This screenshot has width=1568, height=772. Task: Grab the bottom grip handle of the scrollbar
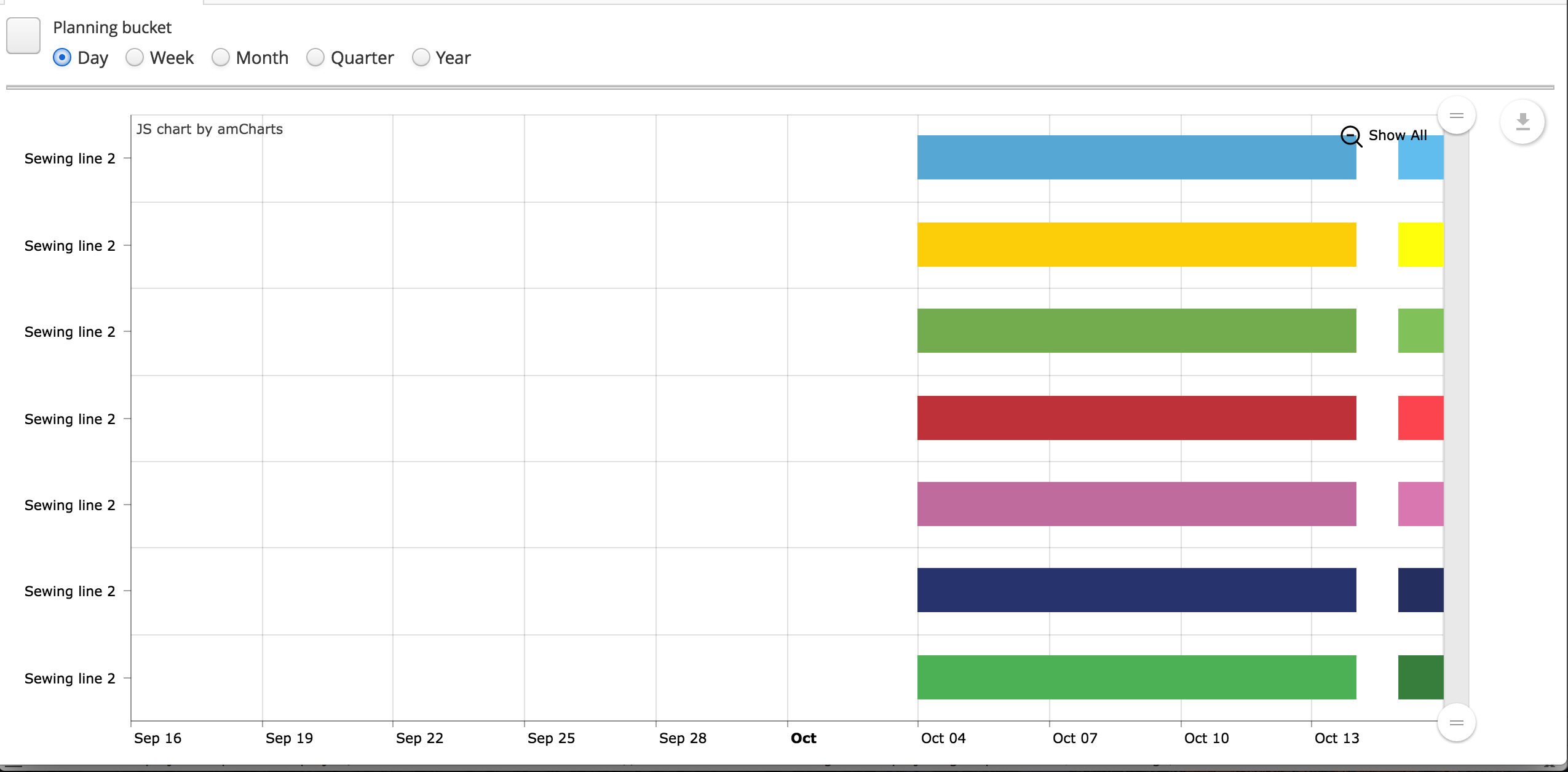[x=1457, y=722]
